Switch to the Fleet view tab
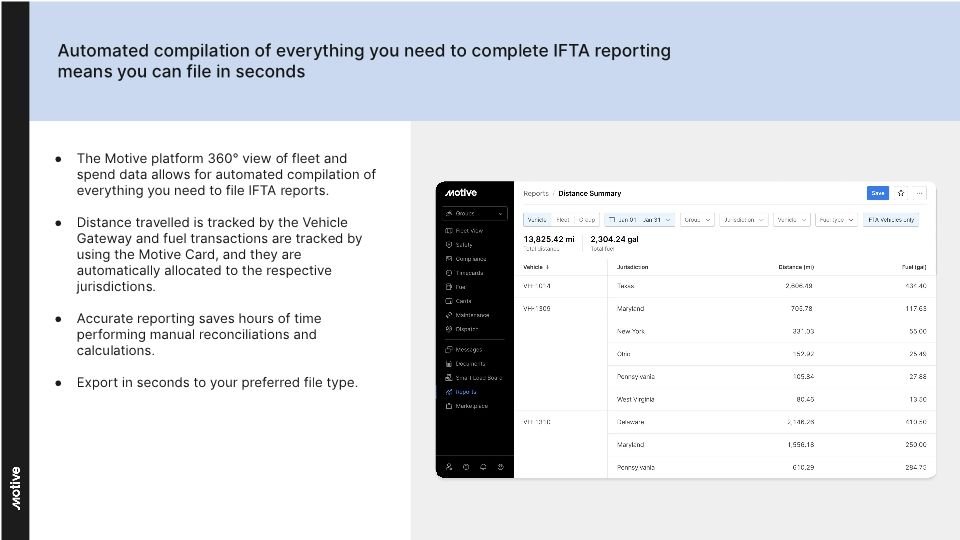 click(x=563, y=220)
